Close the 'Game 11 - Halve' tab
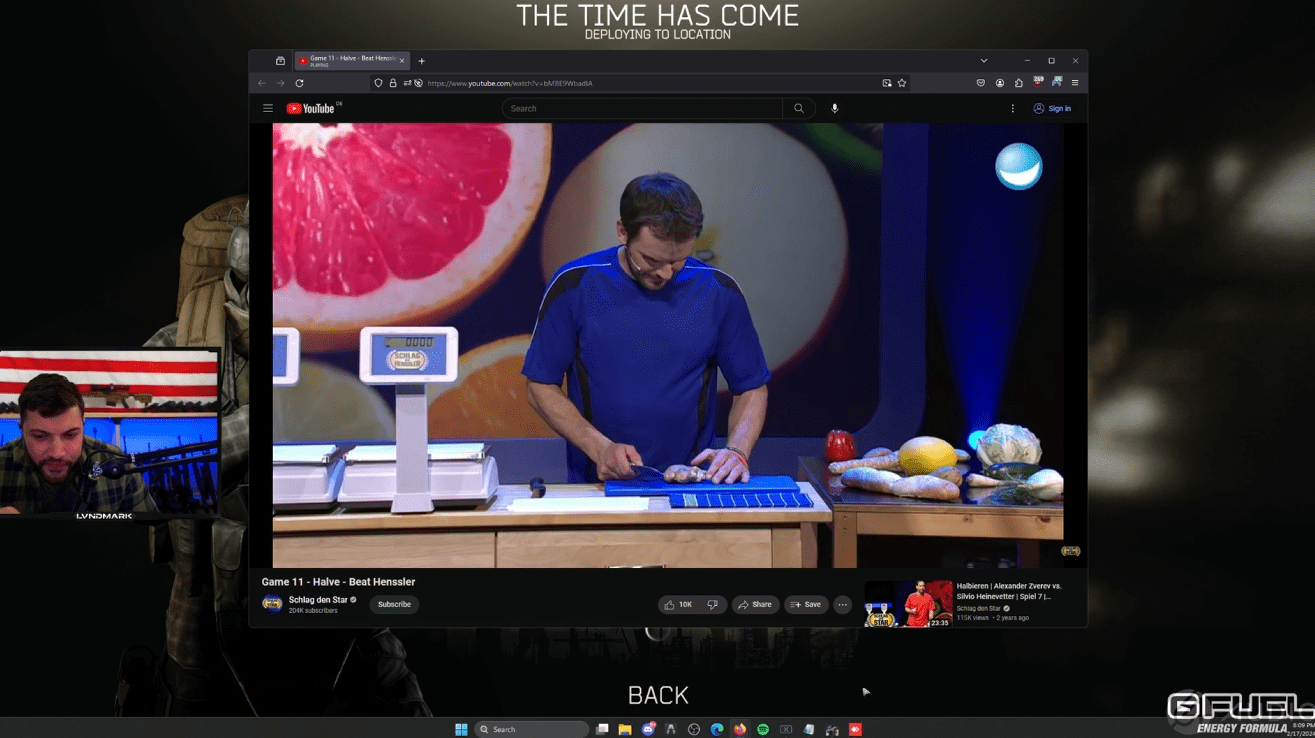Viewport: 1315px width, 738px height. [x=402, y=61]
